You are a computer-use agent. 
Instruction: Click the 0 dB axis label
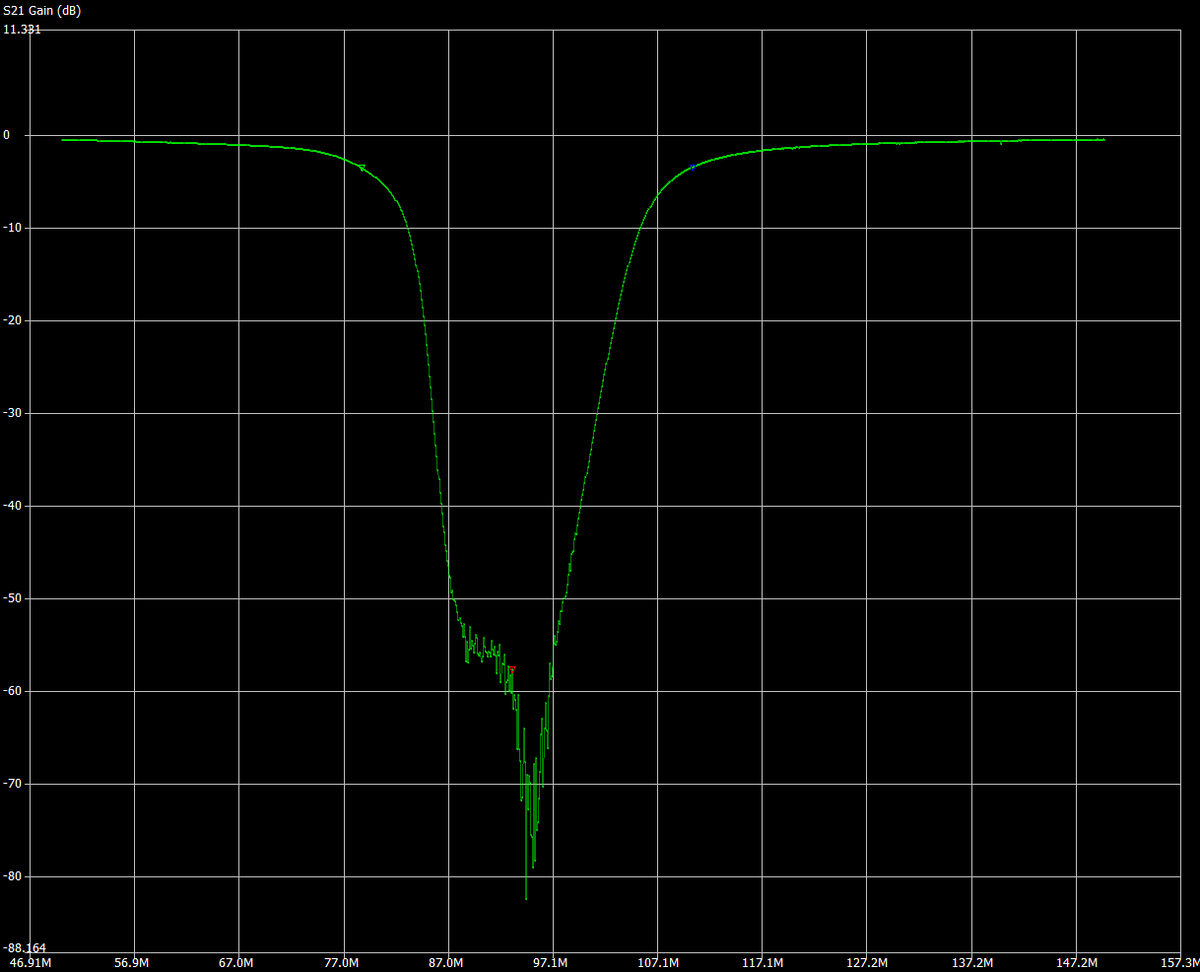pyautogui.click(x=6, y=135)
